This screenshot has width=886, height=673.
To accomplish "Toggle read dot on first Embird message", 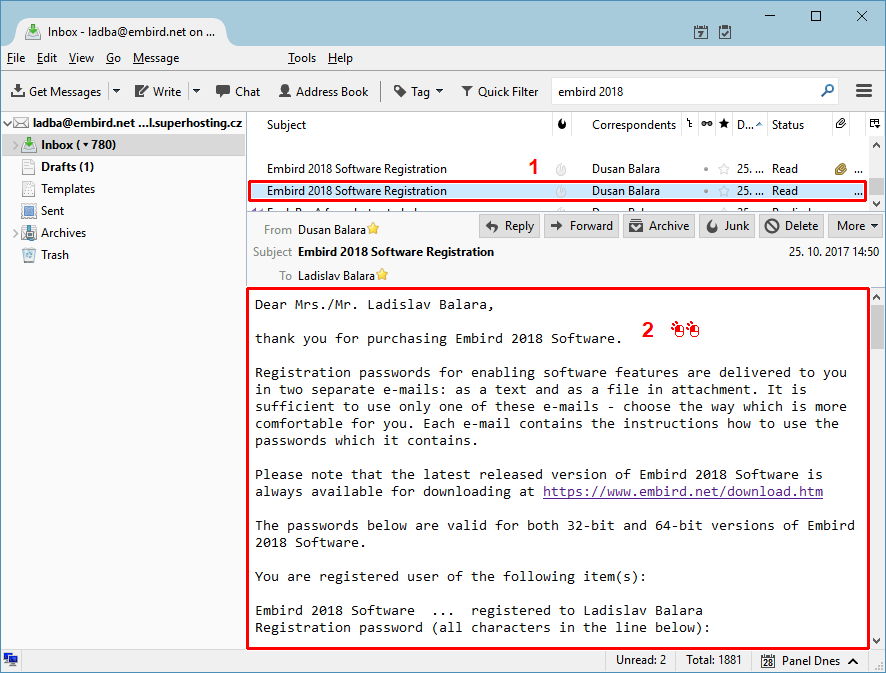I will (x=706, y=169).
